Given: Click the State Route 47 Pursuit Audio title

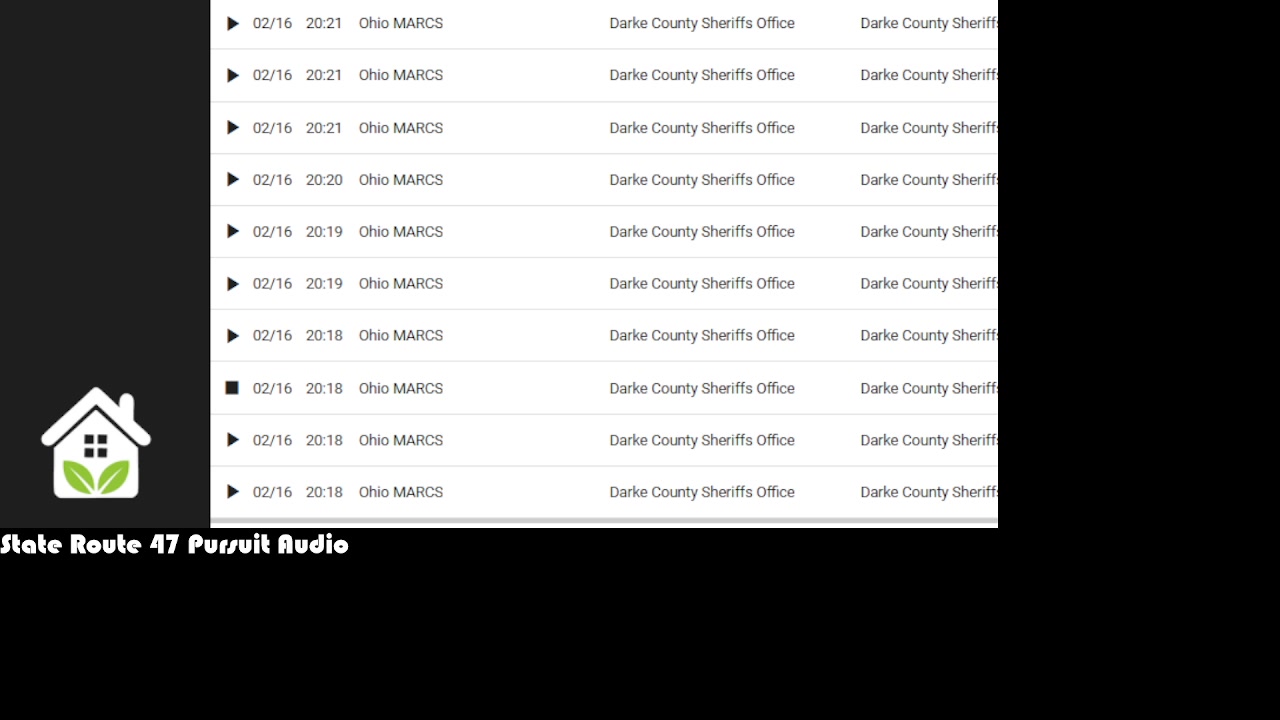Looking at the screenshot, I should [x=174, y=545].
